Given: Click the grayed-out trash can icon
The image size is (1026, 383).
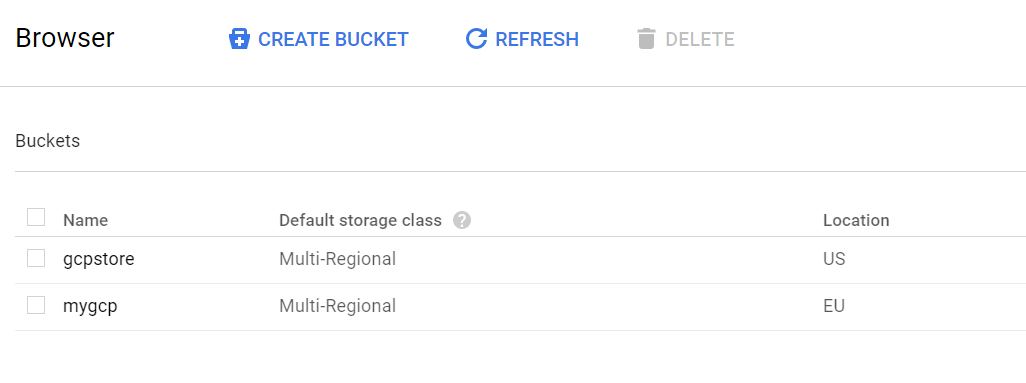Looking at the screenshot, I should click(x=646, y=39).
